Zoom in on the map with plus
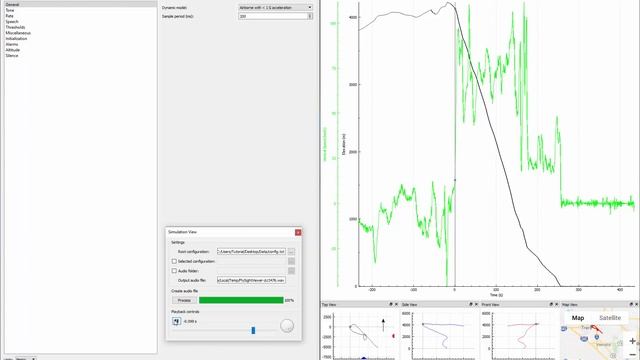The width and height of the screenshot is (640, 360). 633,341
